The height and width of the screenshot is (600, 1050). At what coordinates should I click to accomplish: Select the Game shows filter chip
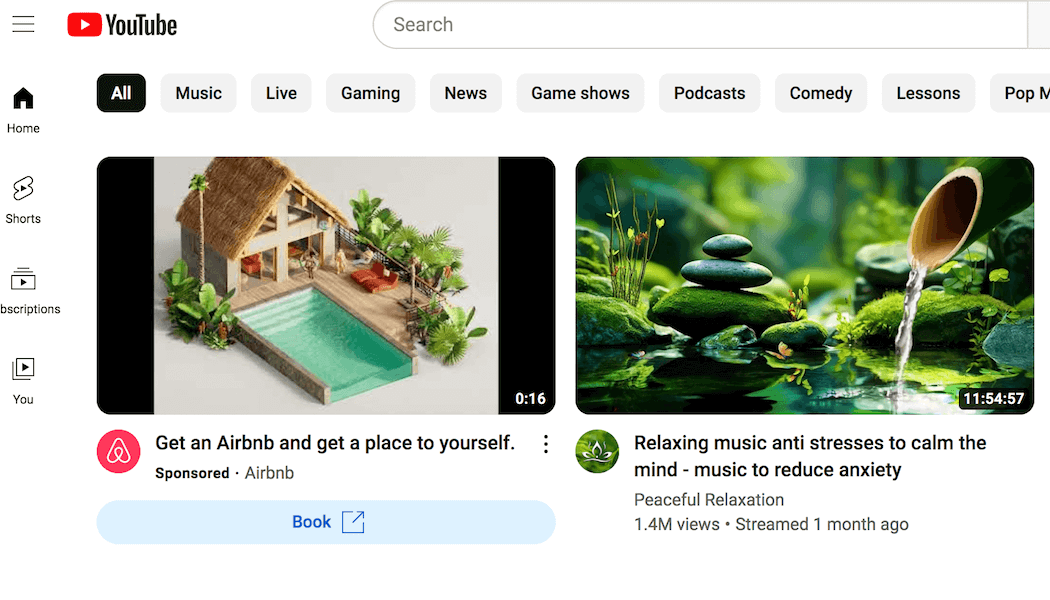pos(581,93)
